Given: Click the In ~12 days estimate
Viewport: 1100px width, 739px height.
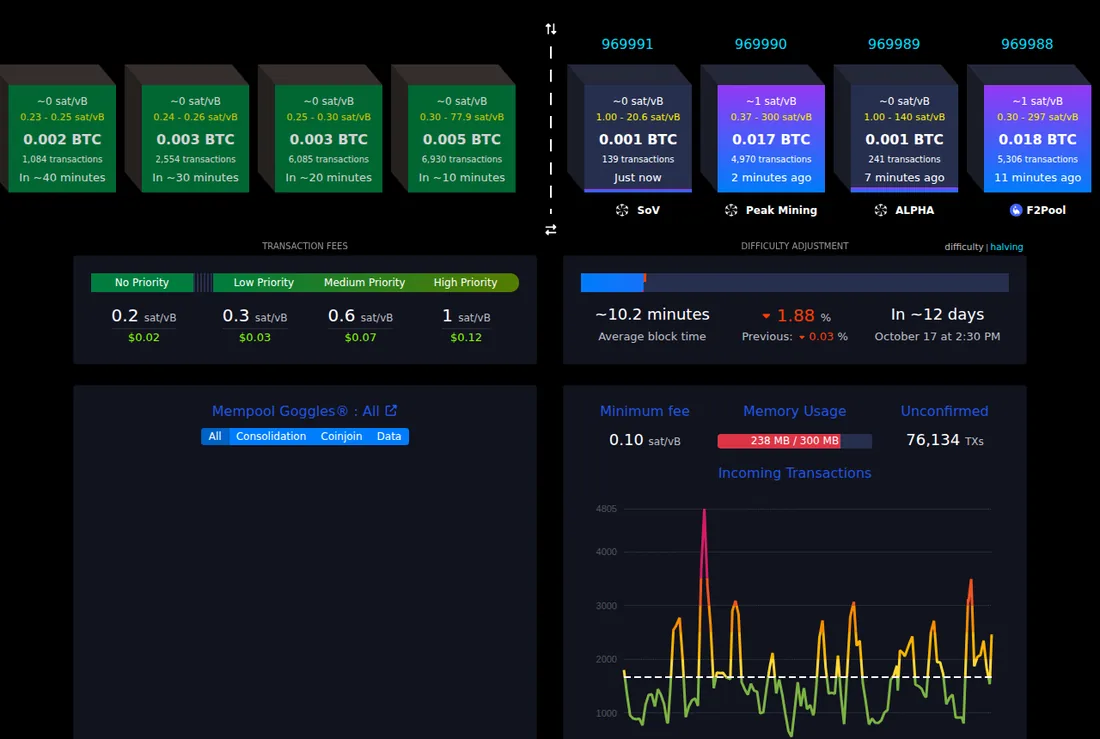Looking at the screenshot, I should (x=937, y=314).
